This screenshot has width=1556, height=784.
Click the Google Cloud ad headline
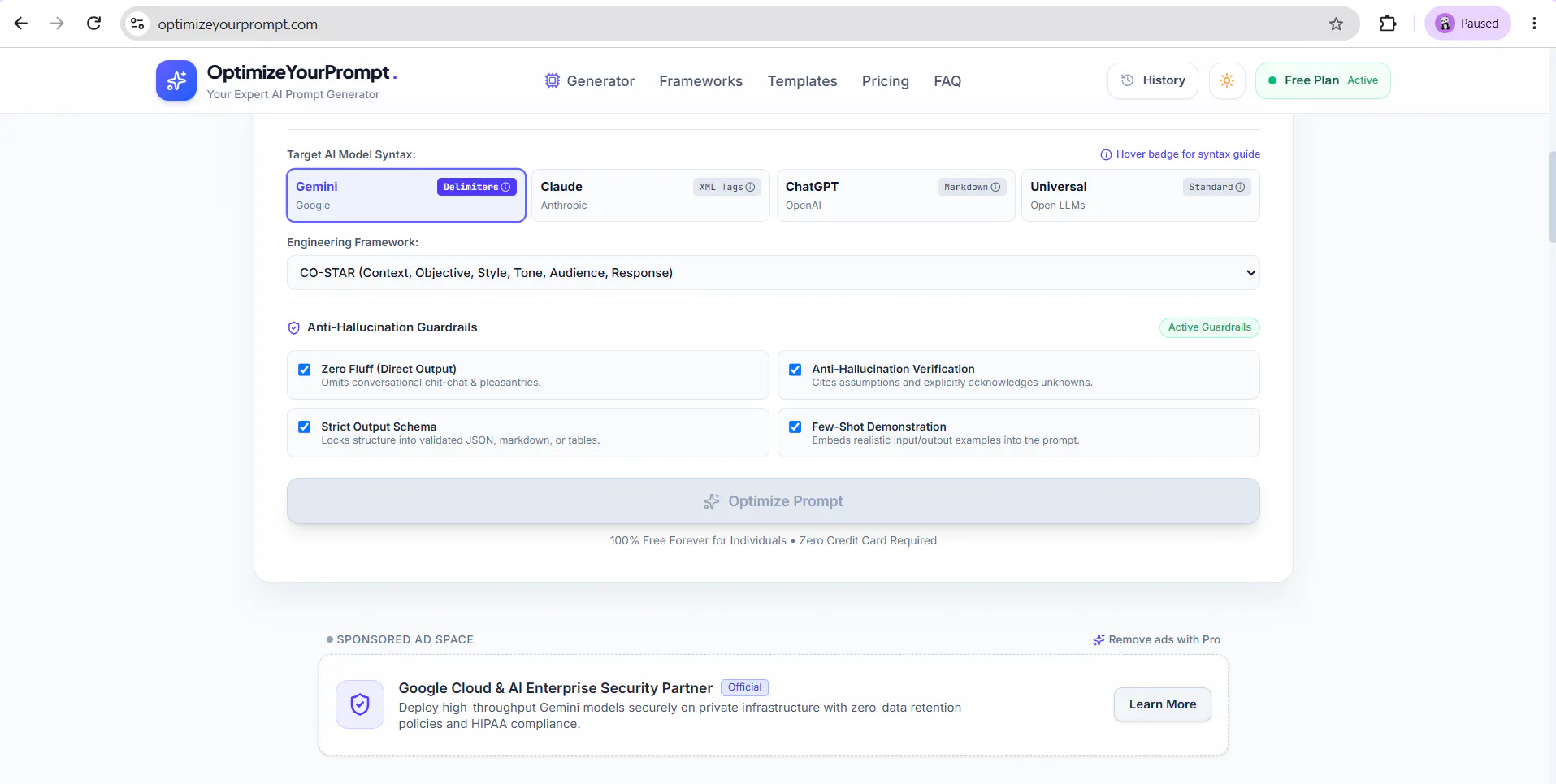click(555, 688)
